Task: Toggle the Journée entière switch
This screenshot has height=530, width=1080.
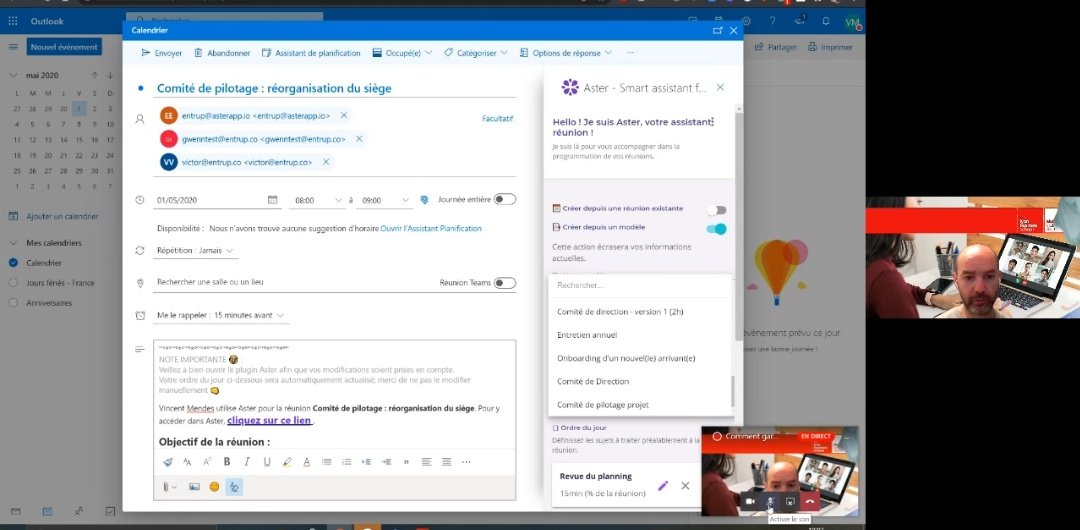Action: (x=504, y=199)
